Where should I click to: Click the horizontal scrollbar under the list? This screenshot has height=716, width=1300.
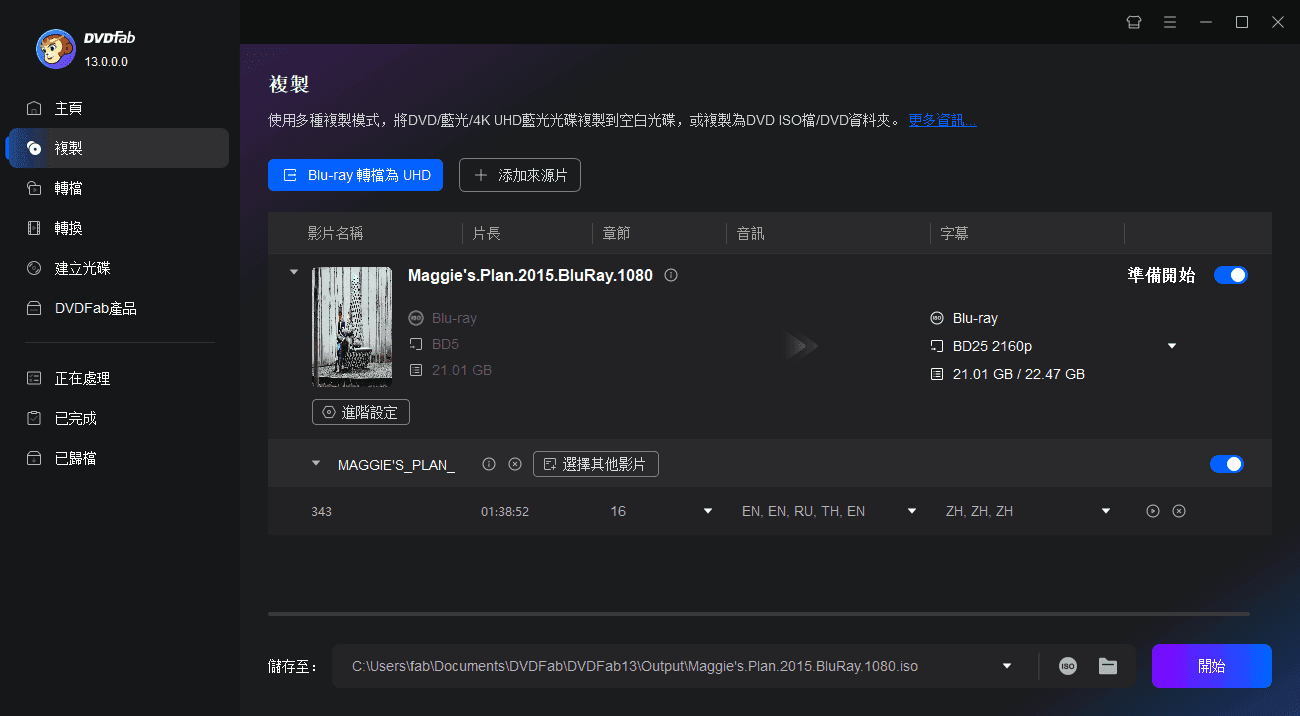pyautogui.click(x=758, y=613)
